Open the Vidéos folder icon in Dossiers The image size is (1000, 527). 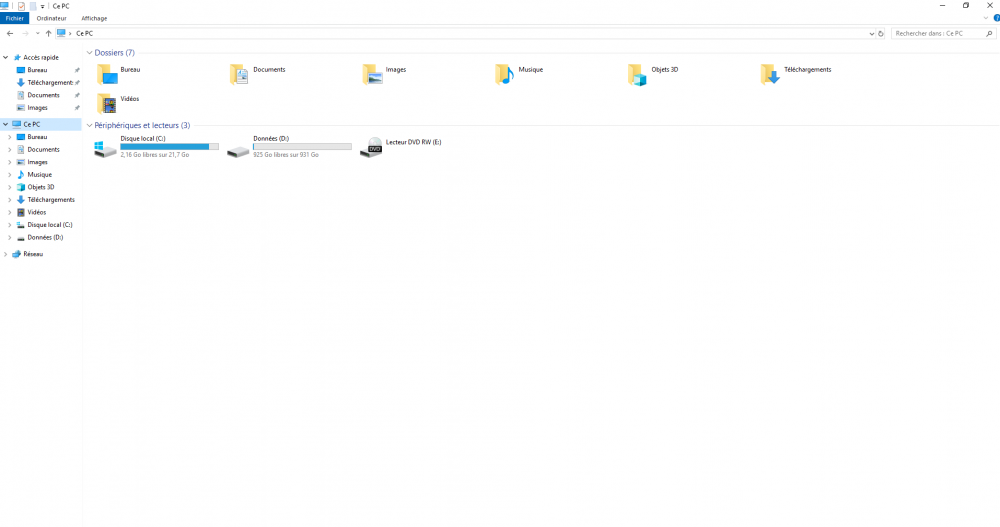107,103
